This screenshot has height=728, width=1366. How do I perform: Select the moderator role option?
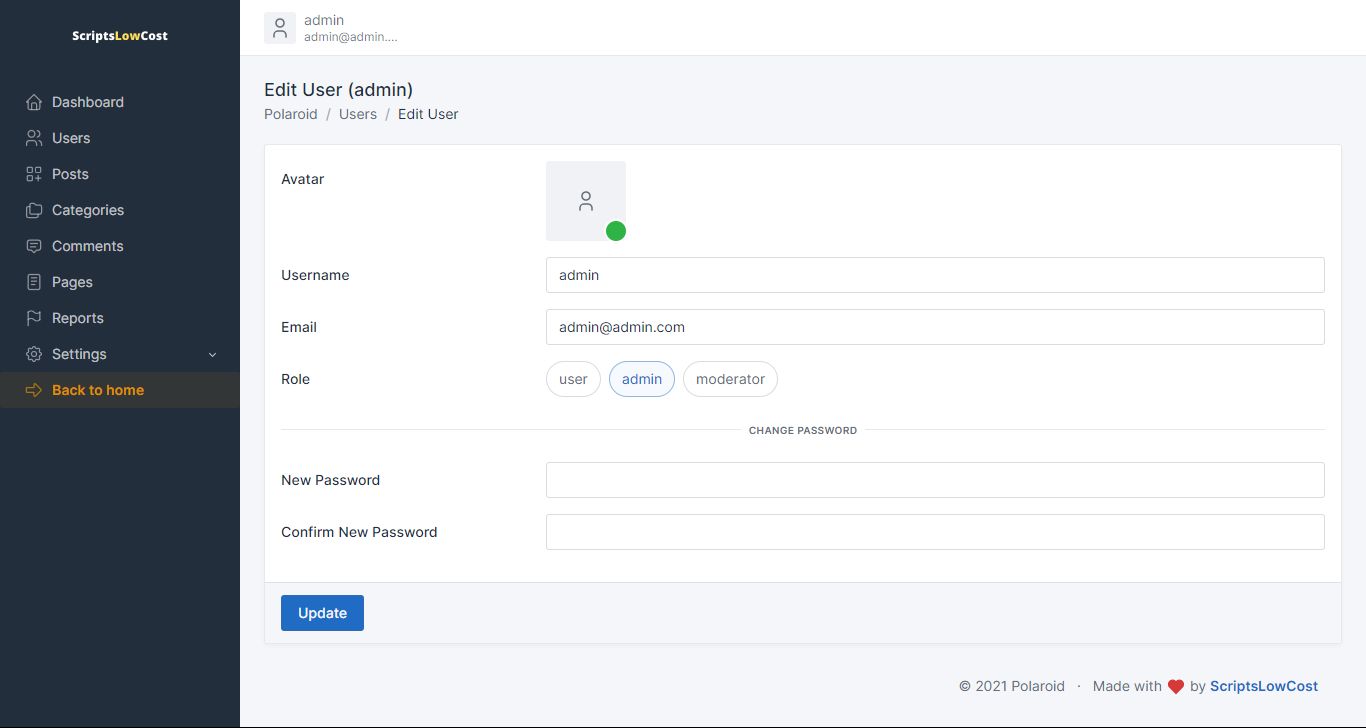(730, 379)
